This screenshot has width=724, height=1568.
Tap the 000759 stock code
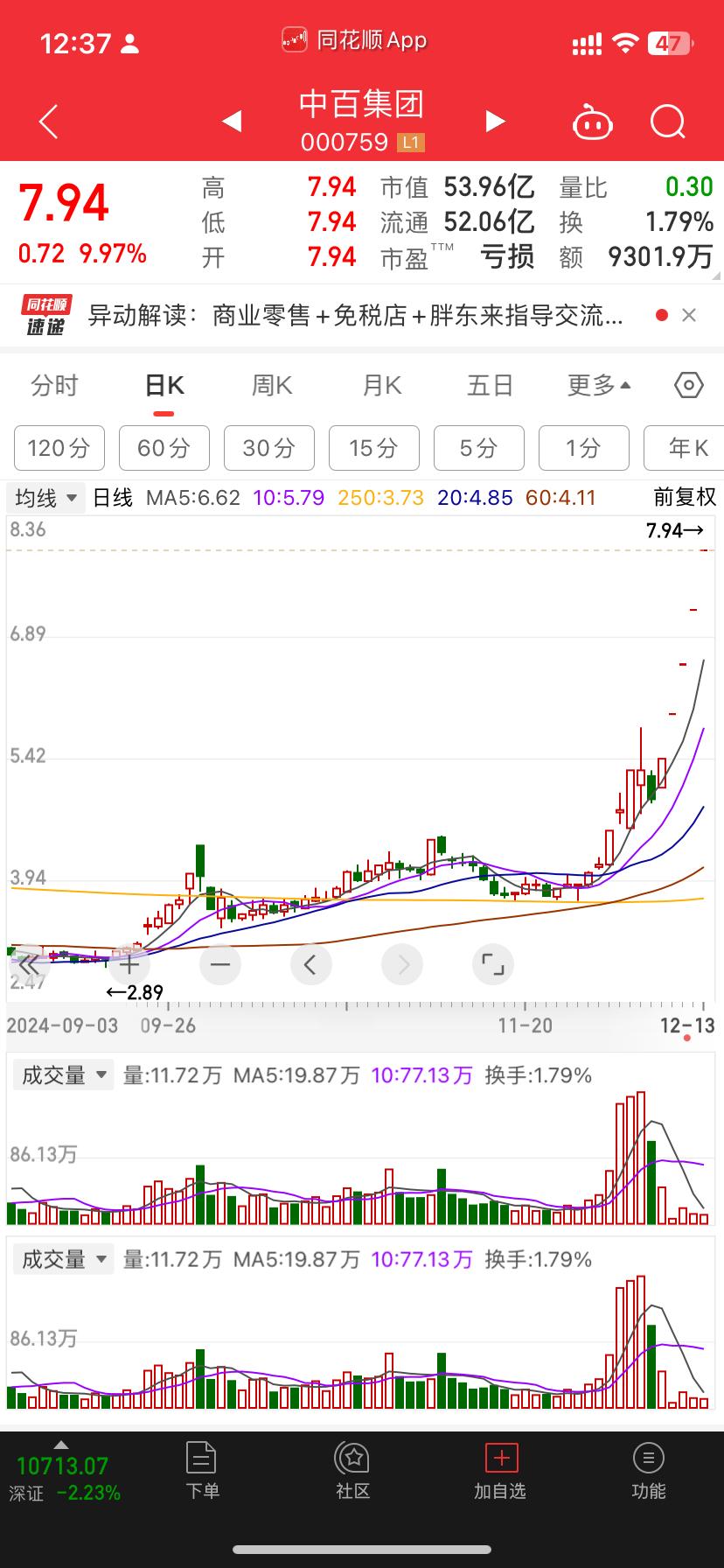[x=344, y=142]
